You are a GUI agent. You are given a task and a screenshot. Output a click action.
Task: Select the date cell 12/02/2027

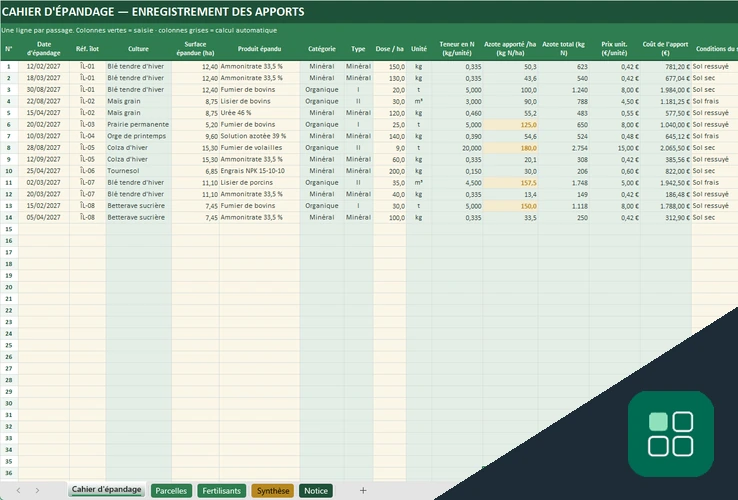pos(44,66)
